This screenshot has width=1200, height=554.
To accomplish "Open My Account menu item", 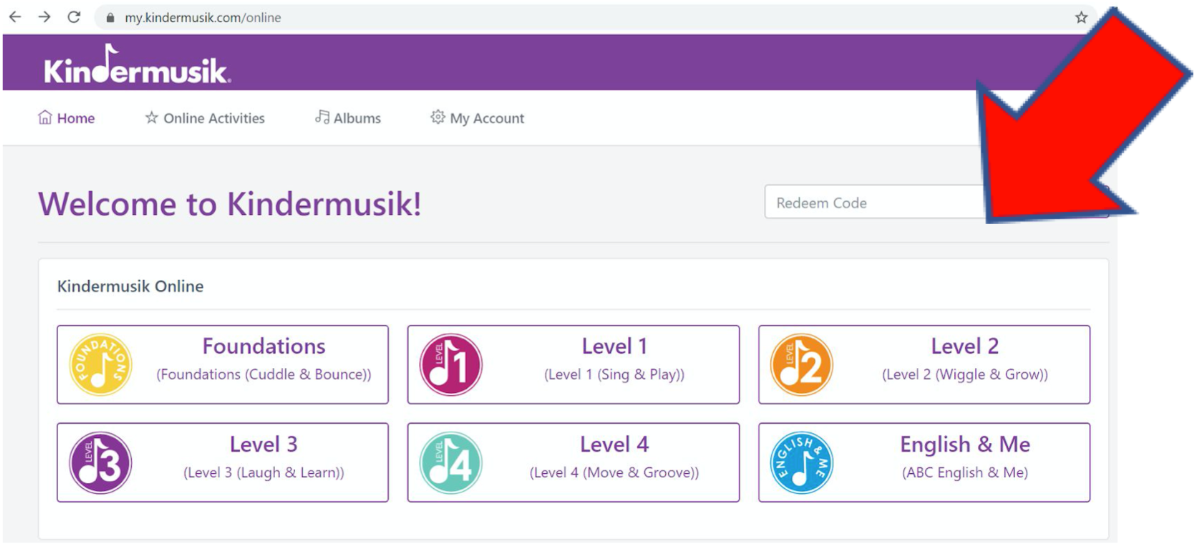I will [477, 118].
